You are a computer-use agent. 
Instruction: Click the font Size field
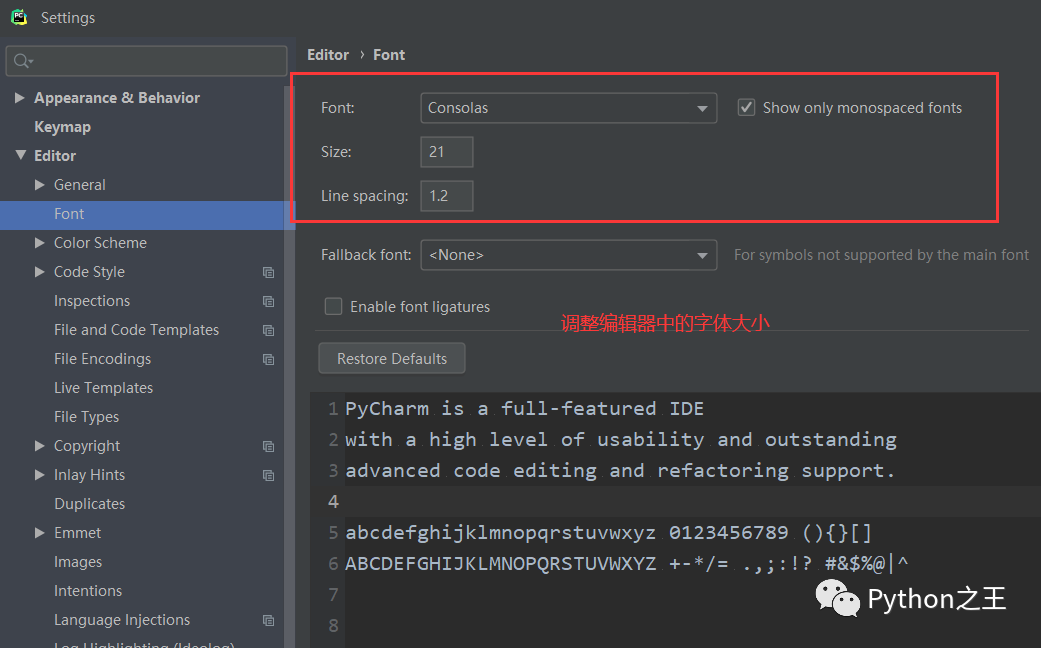click(447, 152)
